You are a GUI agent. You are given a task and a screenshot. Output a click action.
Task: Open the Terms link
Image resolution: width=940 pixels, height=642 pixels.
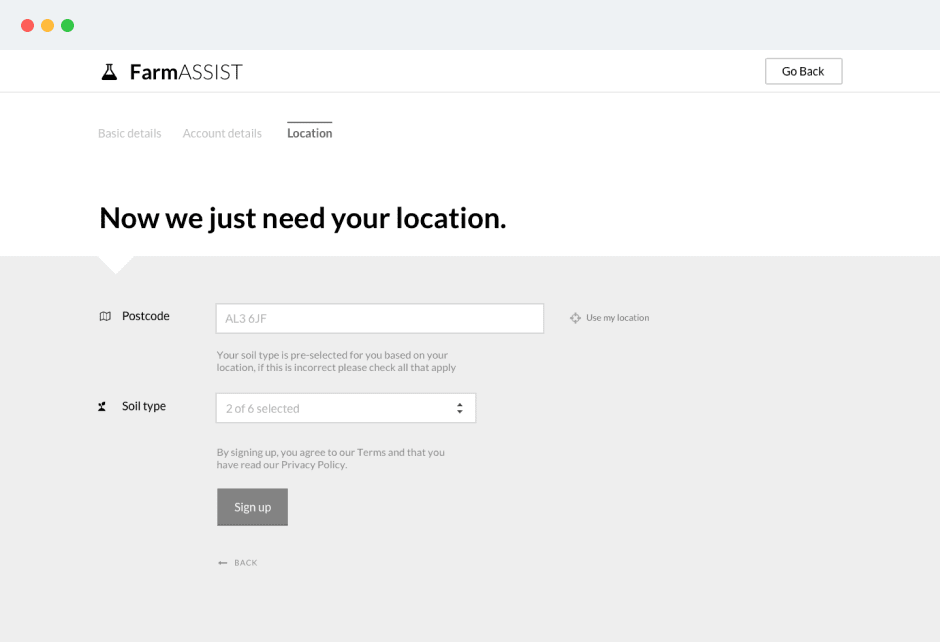pyautogui.click(x=373, y=452)
